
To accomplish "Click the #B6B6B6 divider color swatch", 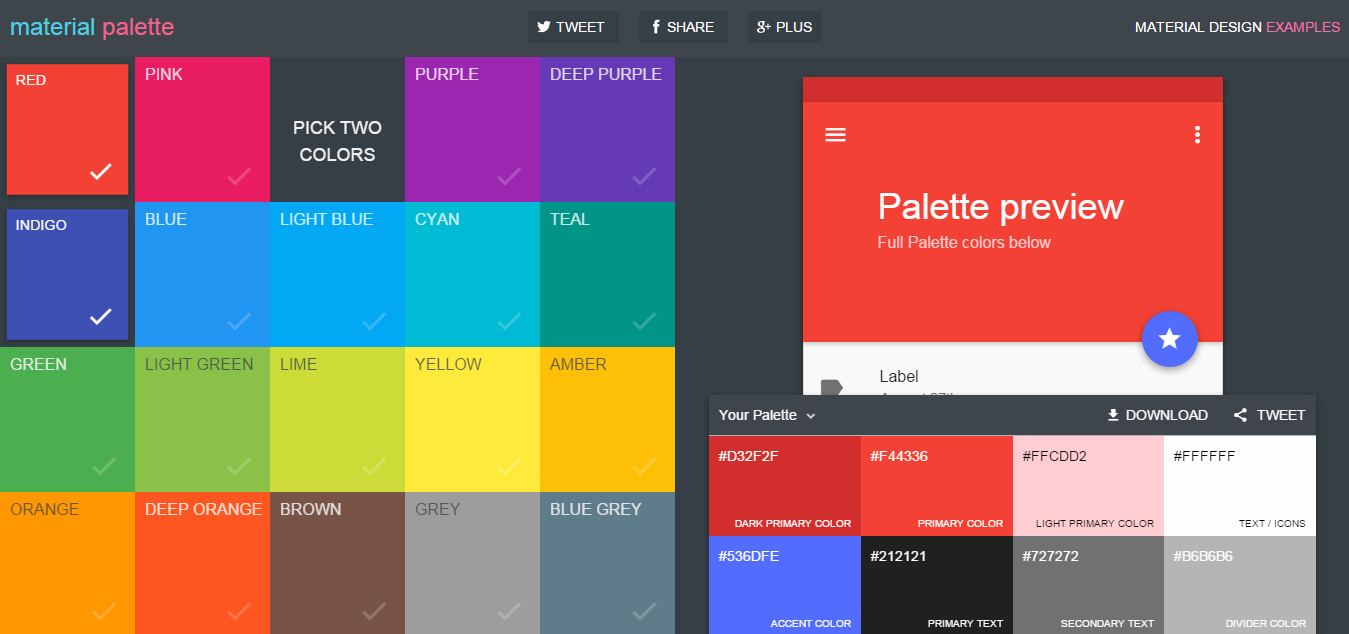I will tap(1240, 585).
